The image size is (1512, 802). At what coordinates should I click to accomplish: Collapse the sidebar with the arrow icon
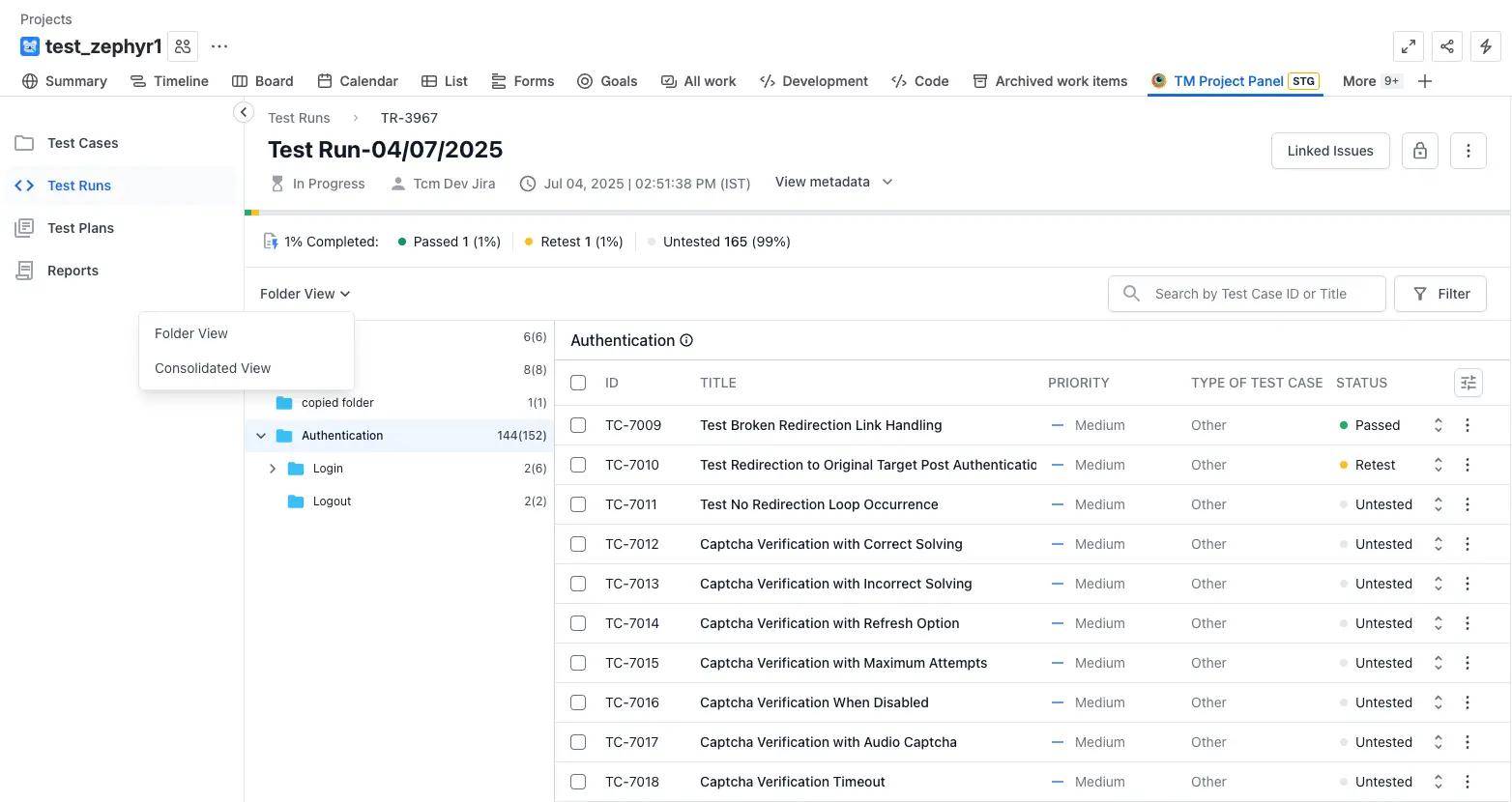[244, 113]
